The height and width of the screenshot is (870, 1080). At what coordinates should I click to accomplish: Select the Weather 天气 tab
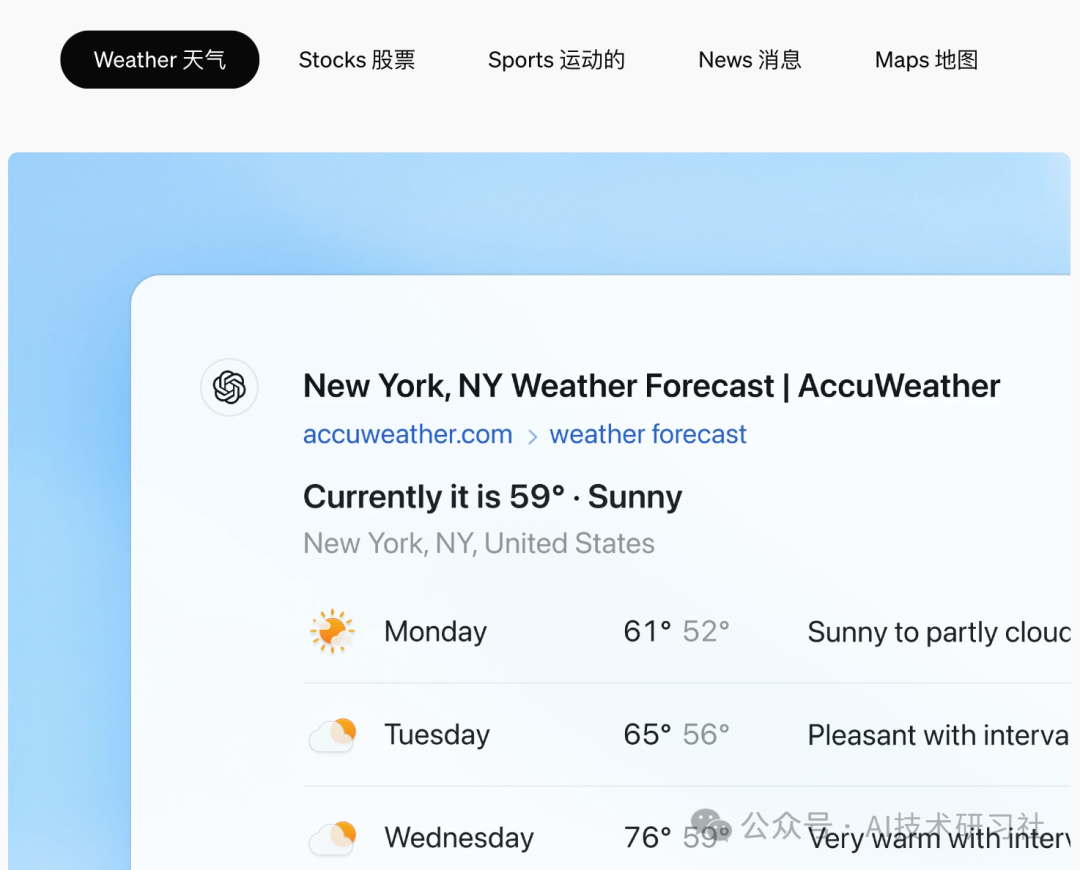click(160, 59)
